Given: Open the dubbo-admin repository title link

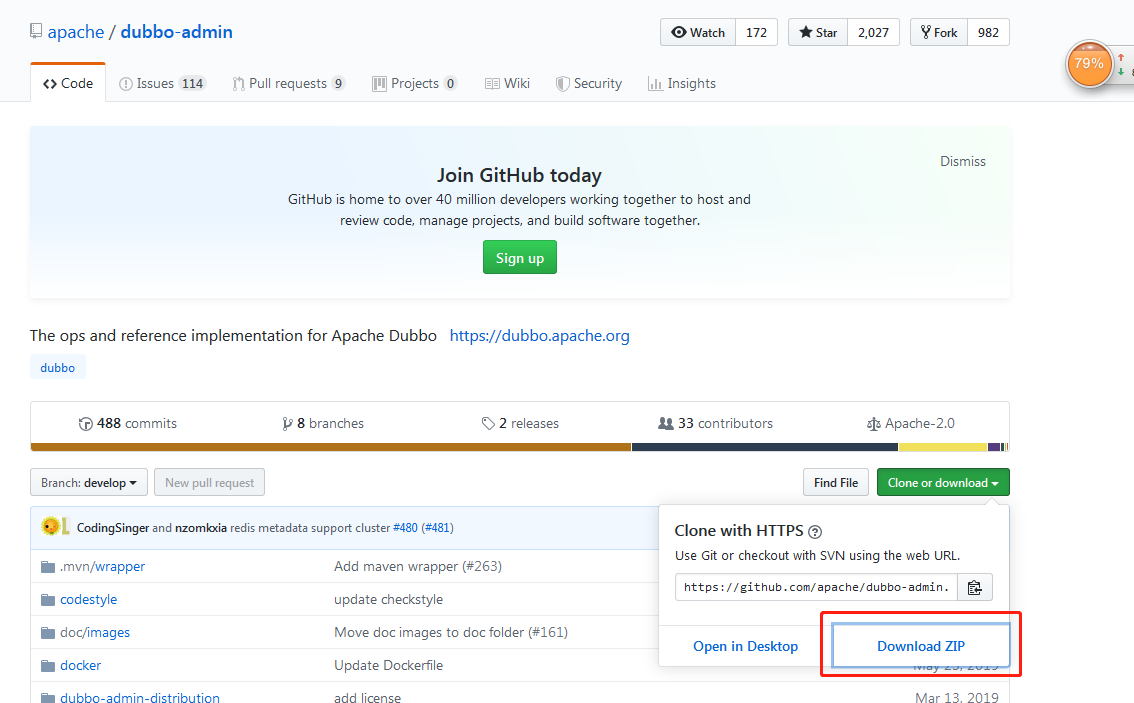Looking at the screenshot, I should (176, 32).
